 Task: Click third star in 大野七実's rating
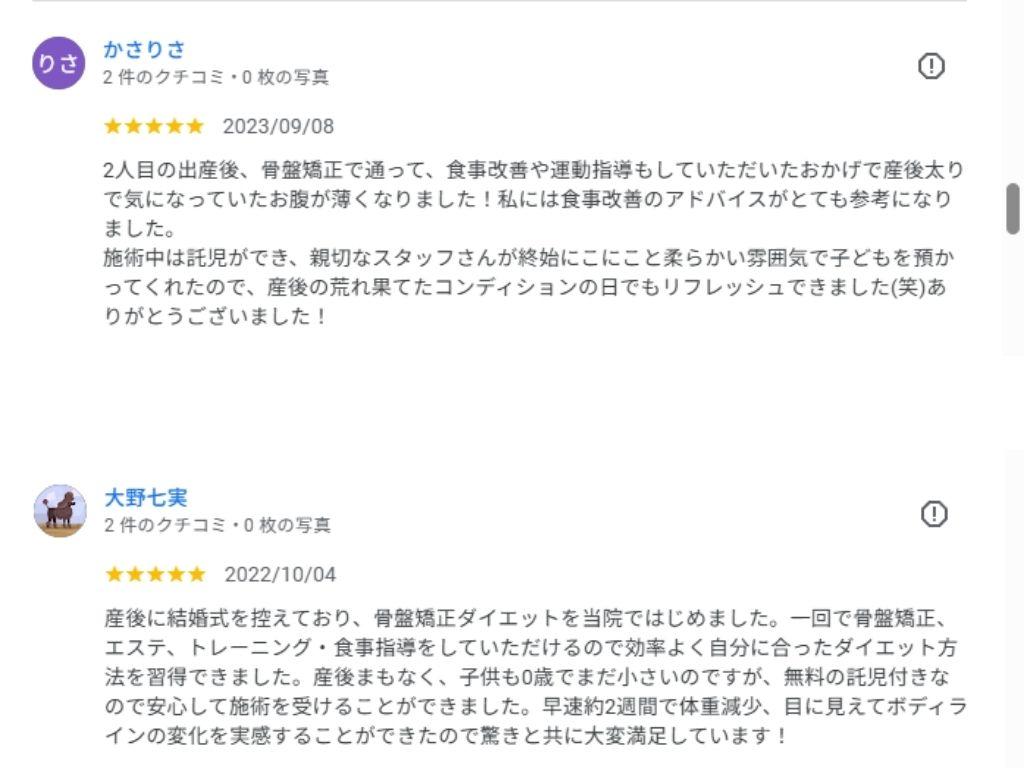pos(155,574)
